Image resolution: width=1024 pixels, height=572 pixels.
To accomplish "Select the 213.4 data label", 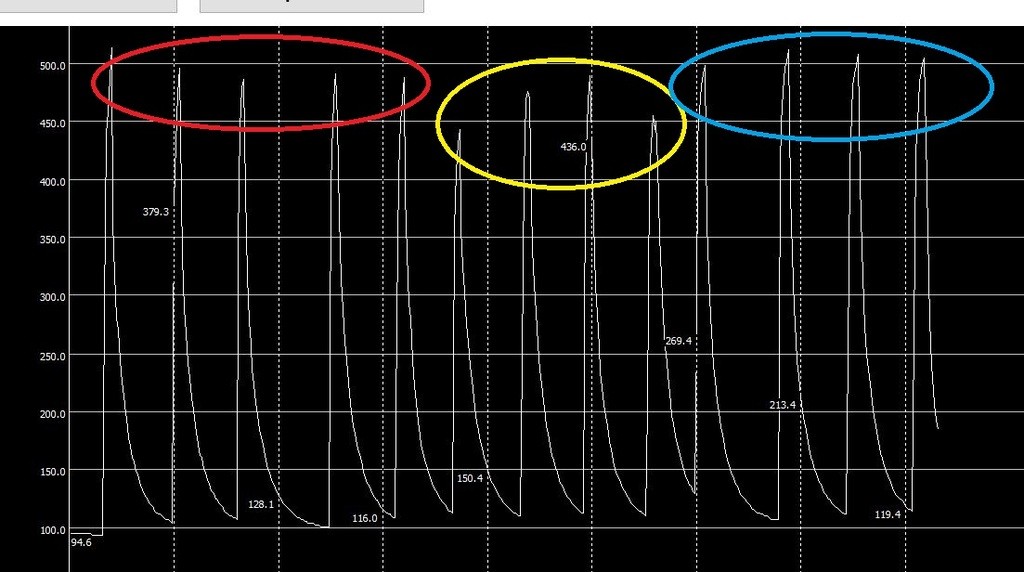I will coord(782,405).
